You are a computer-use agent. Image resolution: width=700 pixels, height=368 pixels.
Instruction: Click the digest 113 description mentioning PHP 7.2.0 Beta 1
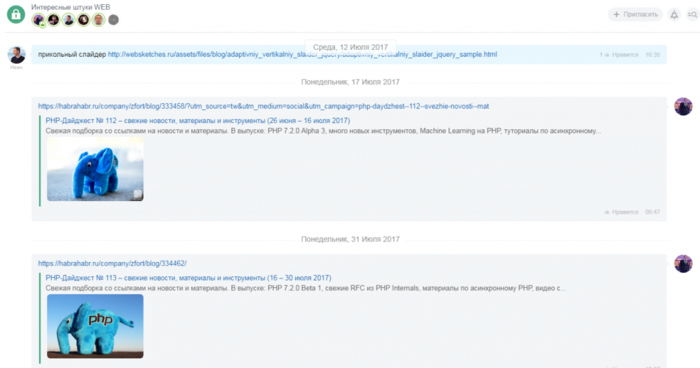point(306,288)
